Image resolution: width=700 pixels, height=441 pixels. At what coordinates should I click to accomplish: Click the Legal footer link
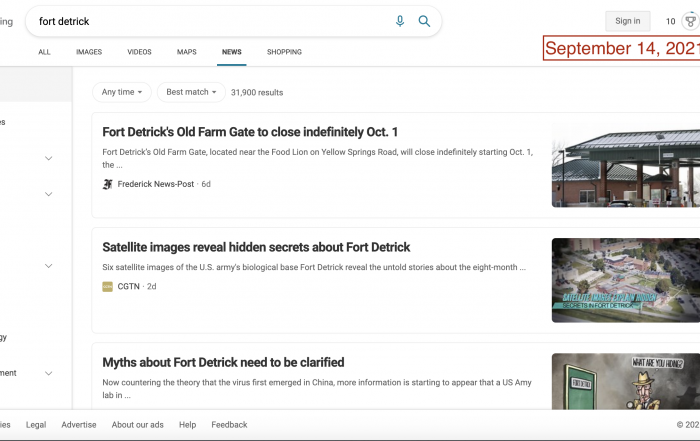36,424
